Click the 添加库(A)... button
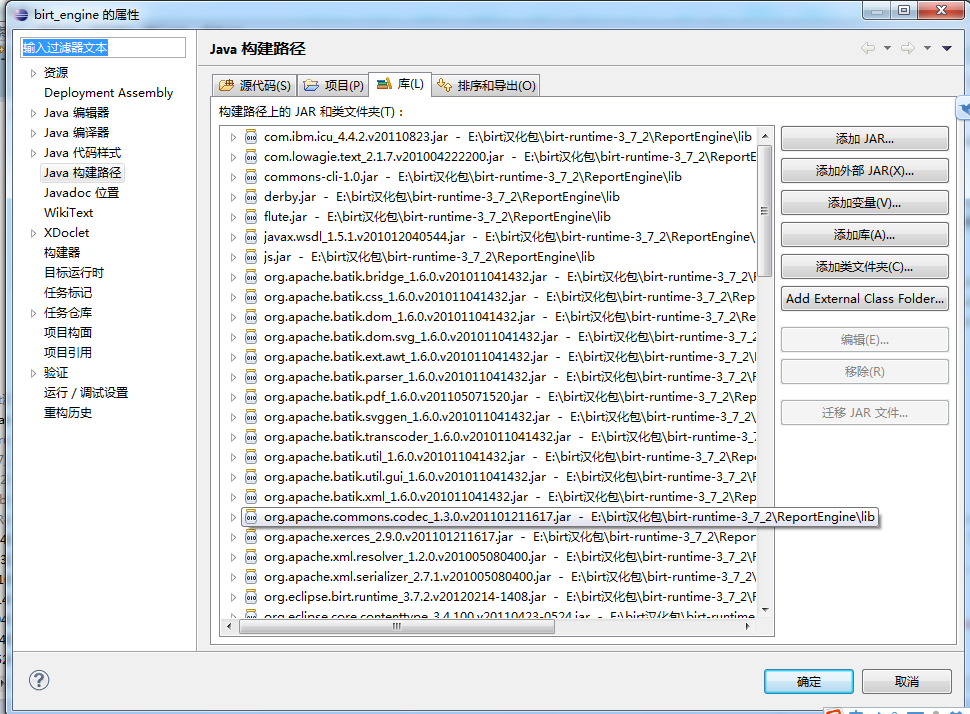 [864, 235]
